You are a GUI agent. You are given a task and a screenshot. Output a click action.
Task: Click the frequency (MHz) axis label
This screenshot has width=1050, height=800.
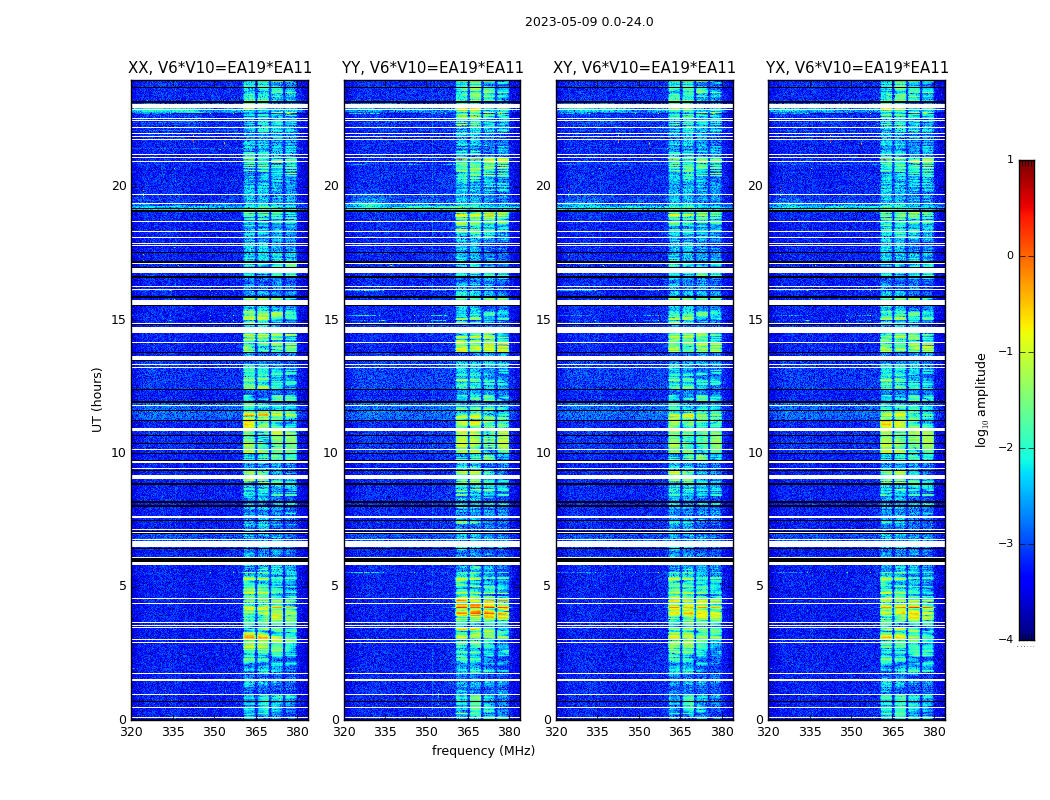pyautogui.click(x=483, y=750)
